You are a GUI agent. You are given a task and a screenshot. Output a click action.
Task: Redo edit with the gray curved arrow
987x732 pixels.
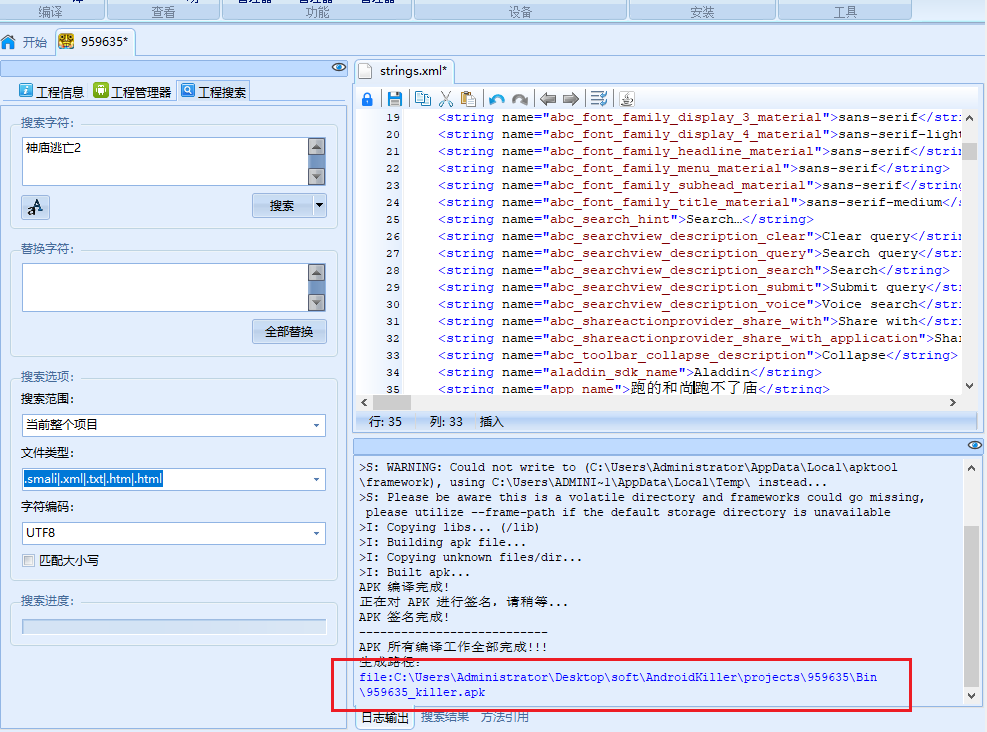tap(520, 99)
